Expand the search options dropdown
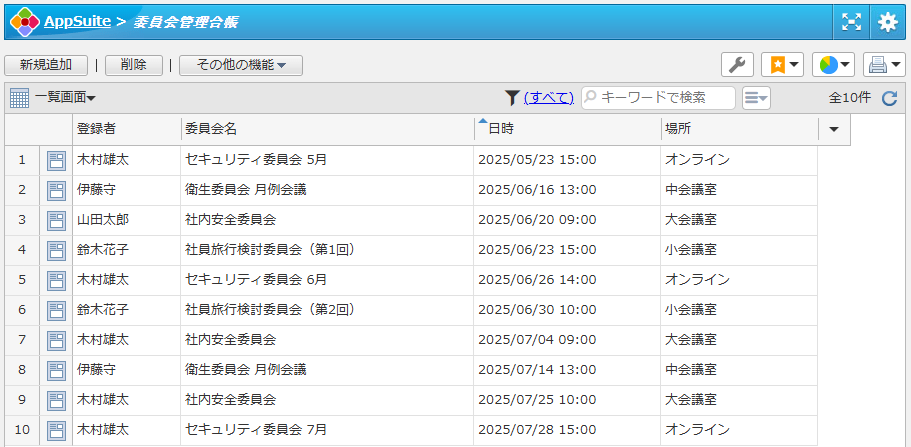This screenshot has width=911, height=447. pyautogui.click(x=756, y=97)
